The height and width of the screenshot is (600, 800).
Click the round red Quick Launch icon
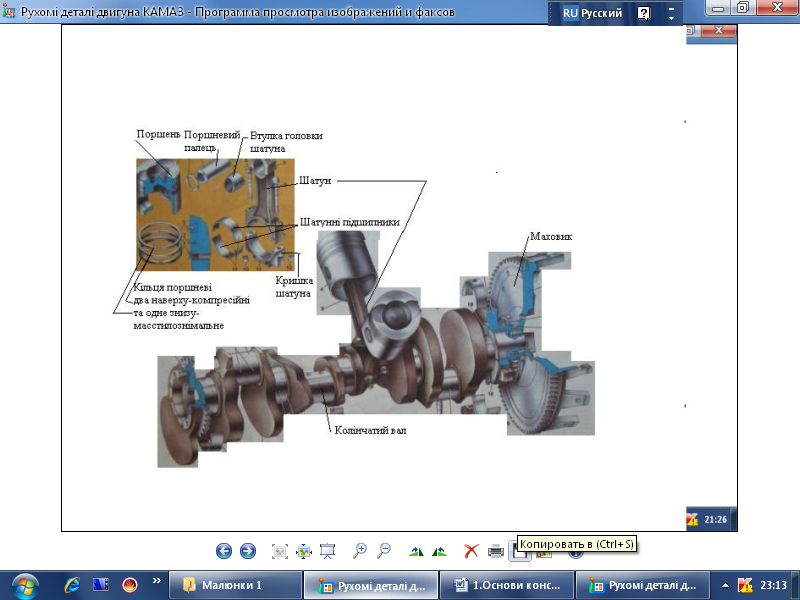coord(130,585)
